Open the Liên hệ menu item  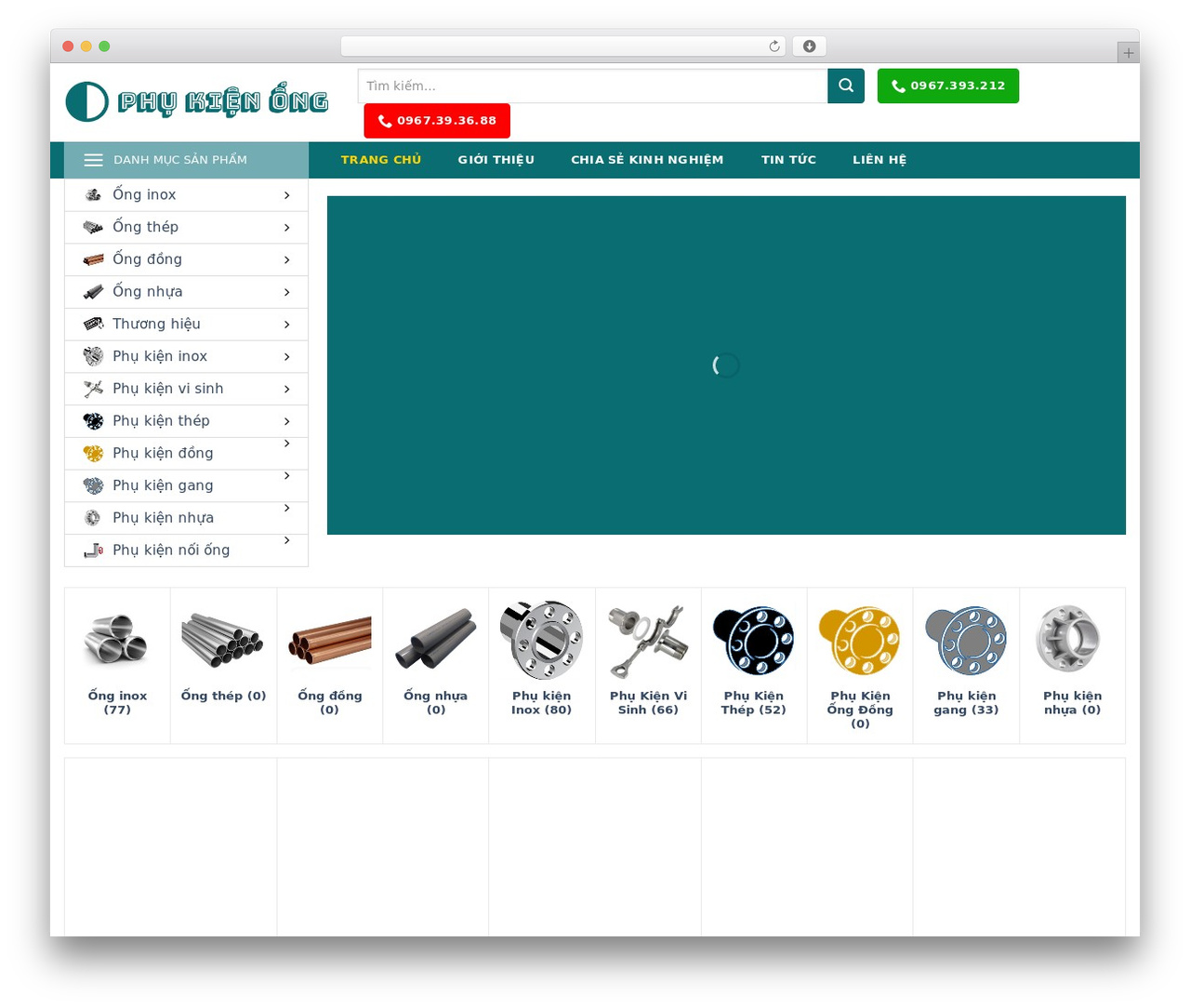tap(879, 160)
